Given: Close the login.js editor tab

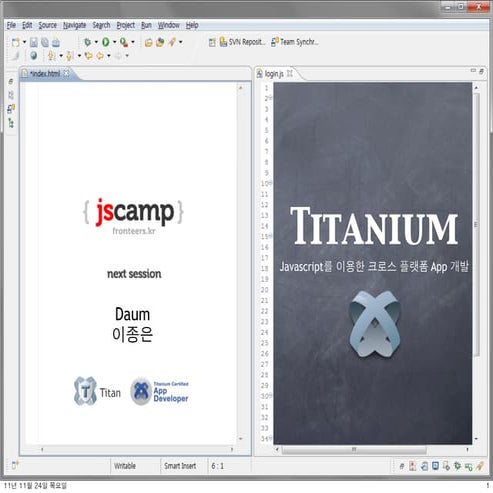Looking at the screenshot, I should [x=290, y=73].
